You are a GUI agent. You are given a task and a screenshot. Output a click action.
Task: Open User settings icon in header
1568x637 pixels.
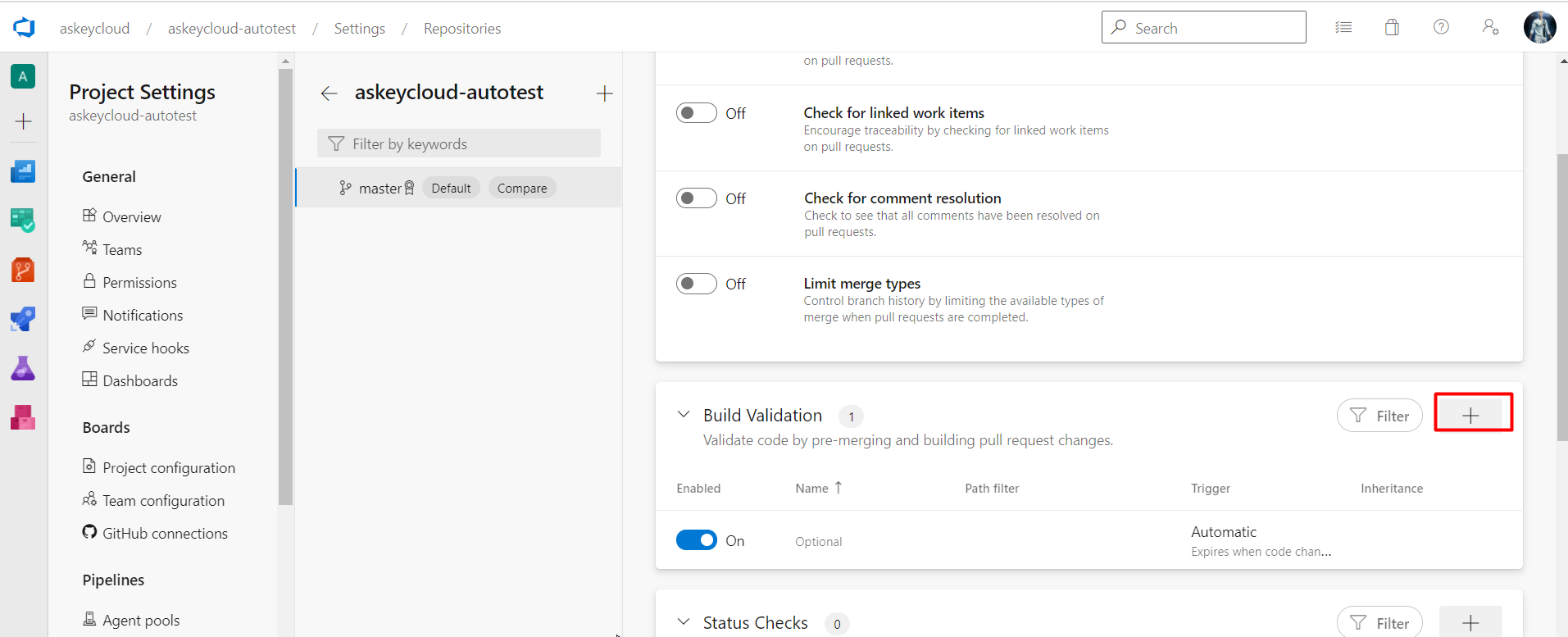coord(1490,28)
